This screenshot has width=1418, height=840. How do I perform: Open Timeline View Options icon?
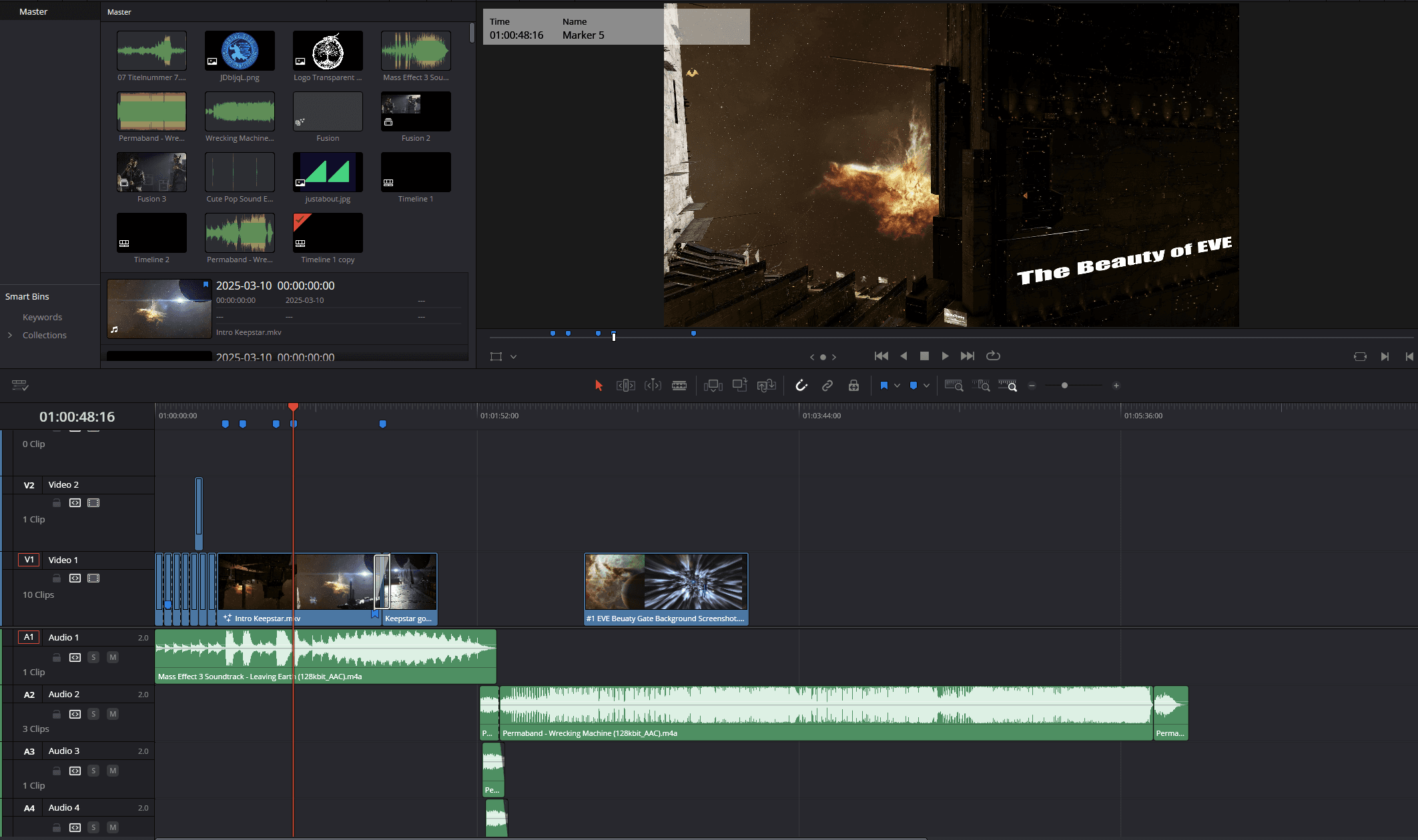click(19, 386)
